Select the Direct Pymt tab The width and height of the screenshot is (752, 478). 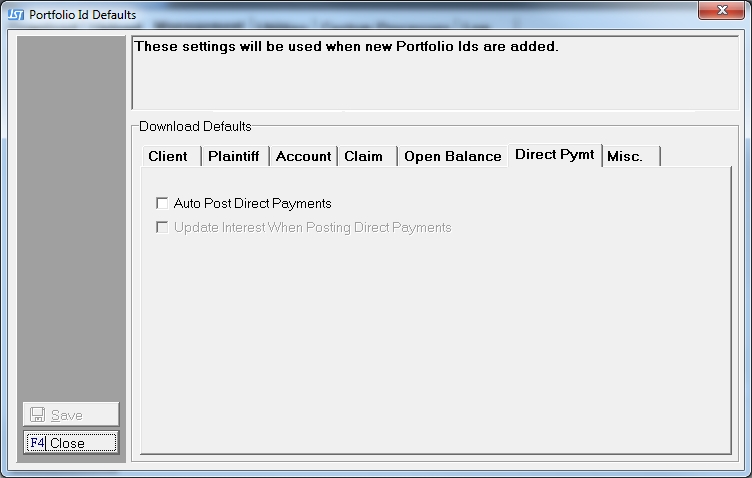click(555, 155)
